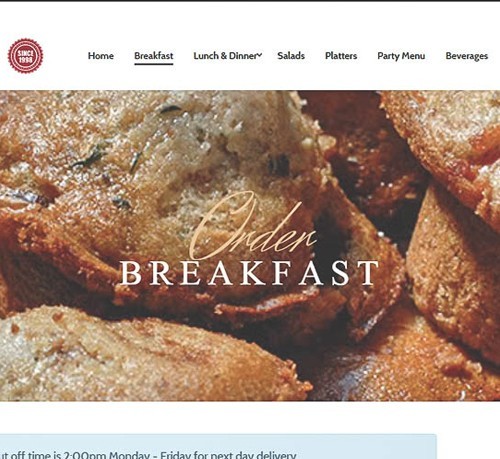Click the word Menu in Party Menu
Viewport: 500px width, 459px height.
pos(413,56)
